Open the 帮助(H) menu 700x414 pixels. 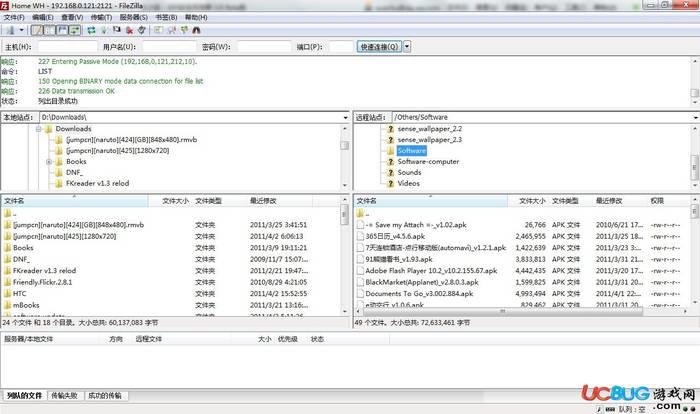(196, 17)
